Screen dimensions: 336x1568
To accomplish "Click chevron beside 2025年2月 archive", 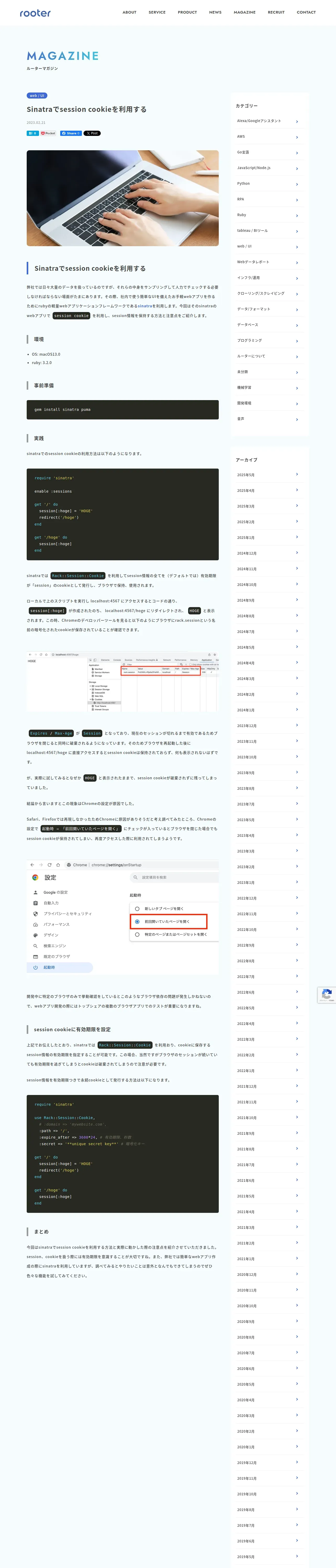I will (297, 522).
